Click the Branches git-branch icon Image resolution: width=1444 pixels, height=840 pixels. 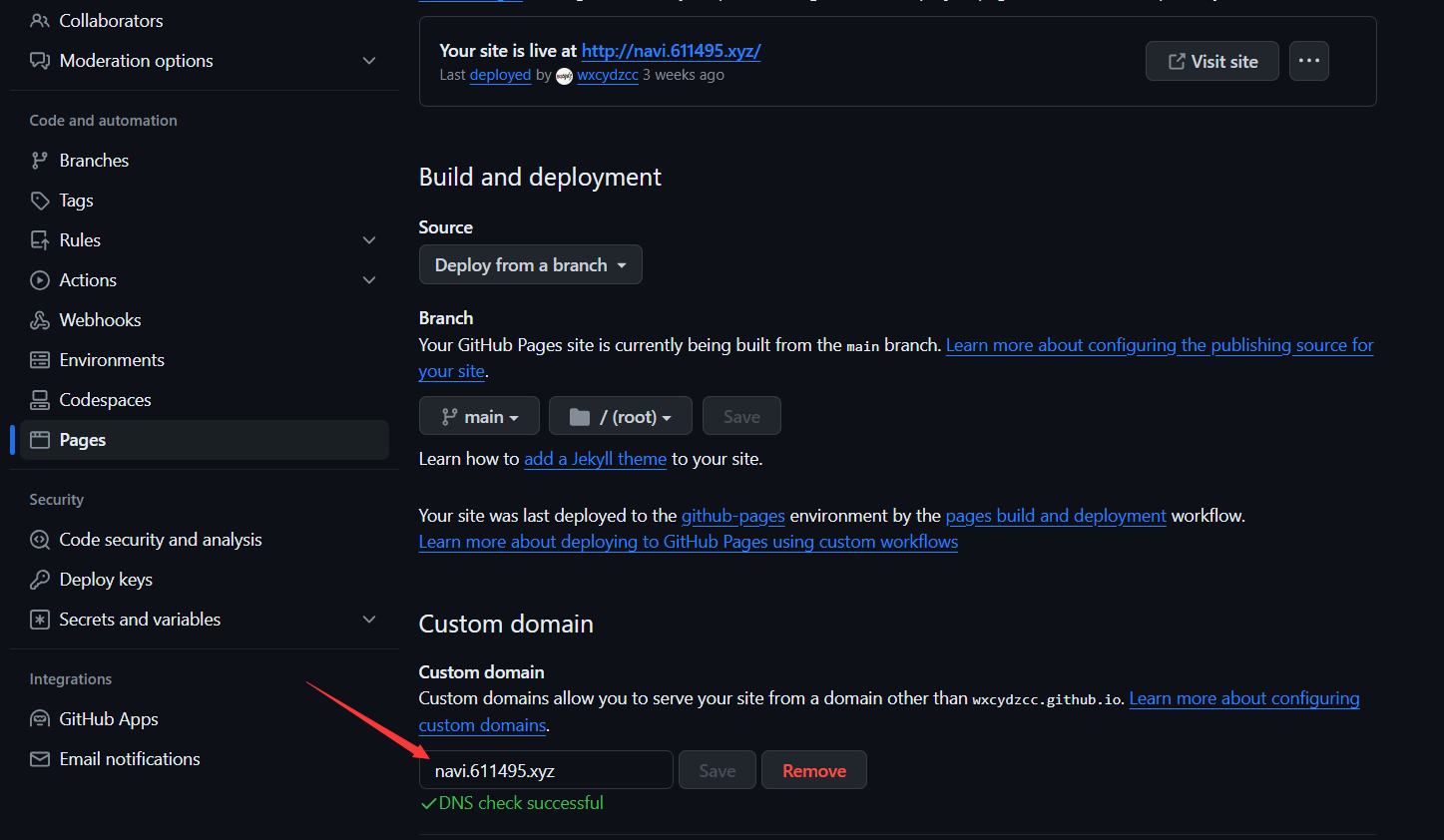click(x=40, y=161)
